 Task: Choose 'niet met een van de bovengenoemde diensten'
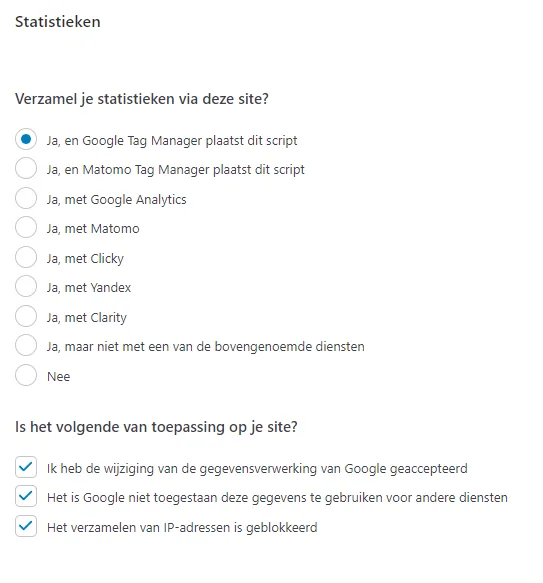pyautogui.click(x=26, y=345)
